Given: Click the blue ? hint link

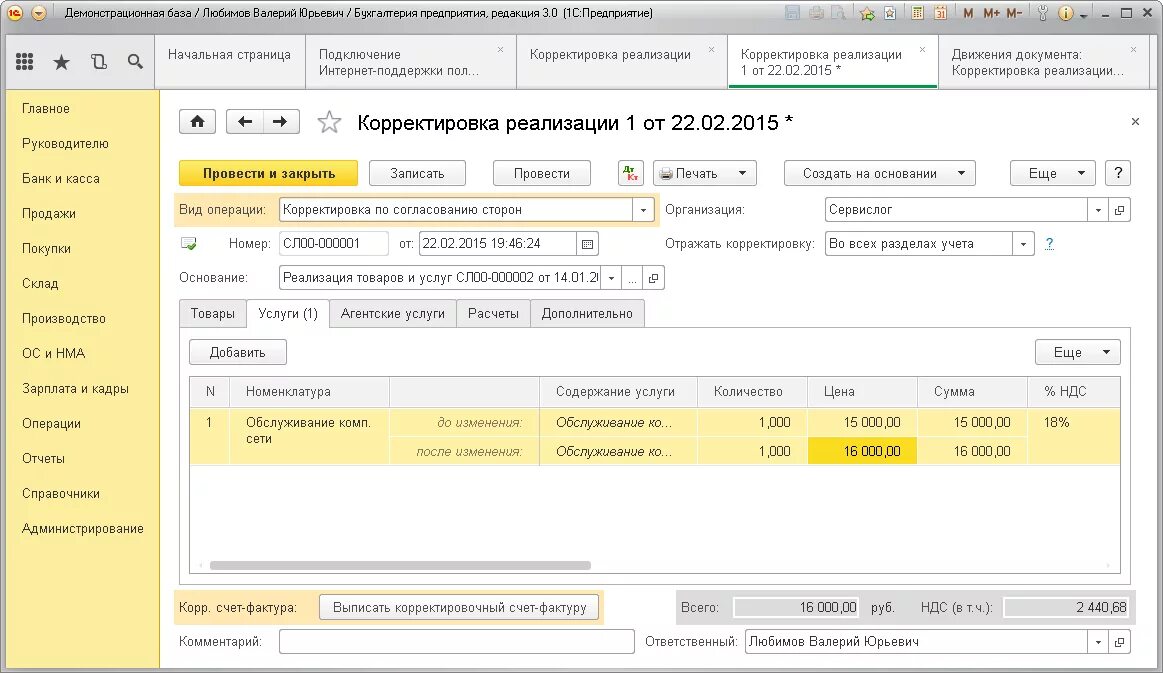Looking at the screenshot, I should pyautogui.click(x=1050, y=243).
